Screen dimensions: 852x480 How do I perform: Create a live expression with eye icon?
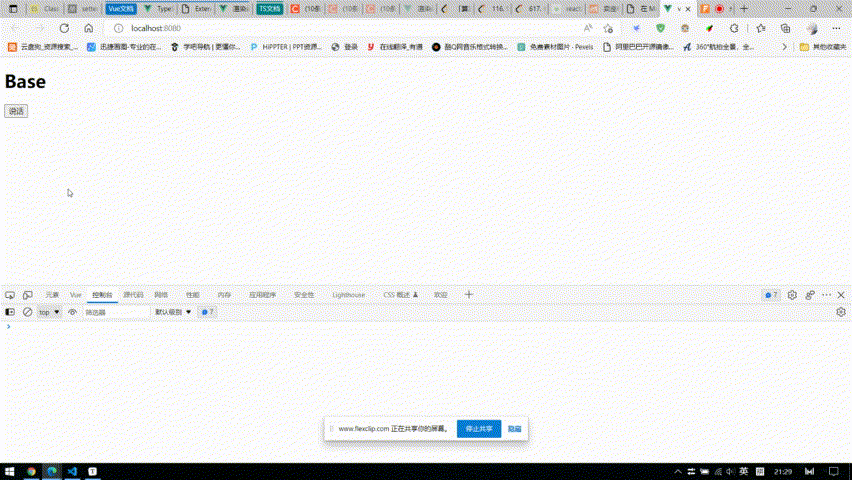pos(72,312)
